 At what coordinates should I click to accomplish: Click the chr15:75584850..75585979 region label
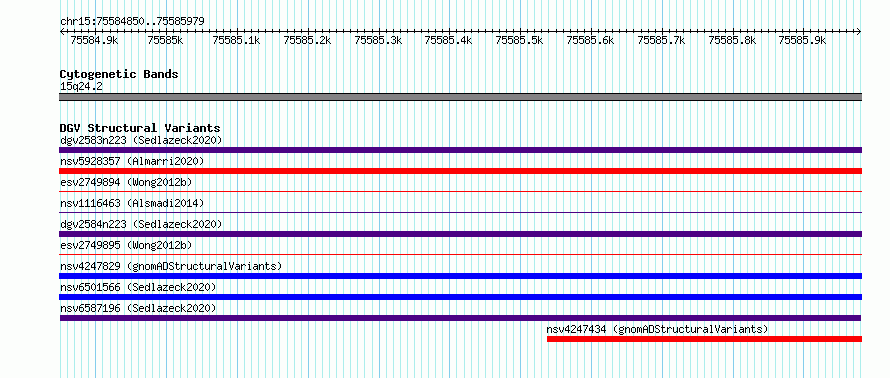pos(132,22)
